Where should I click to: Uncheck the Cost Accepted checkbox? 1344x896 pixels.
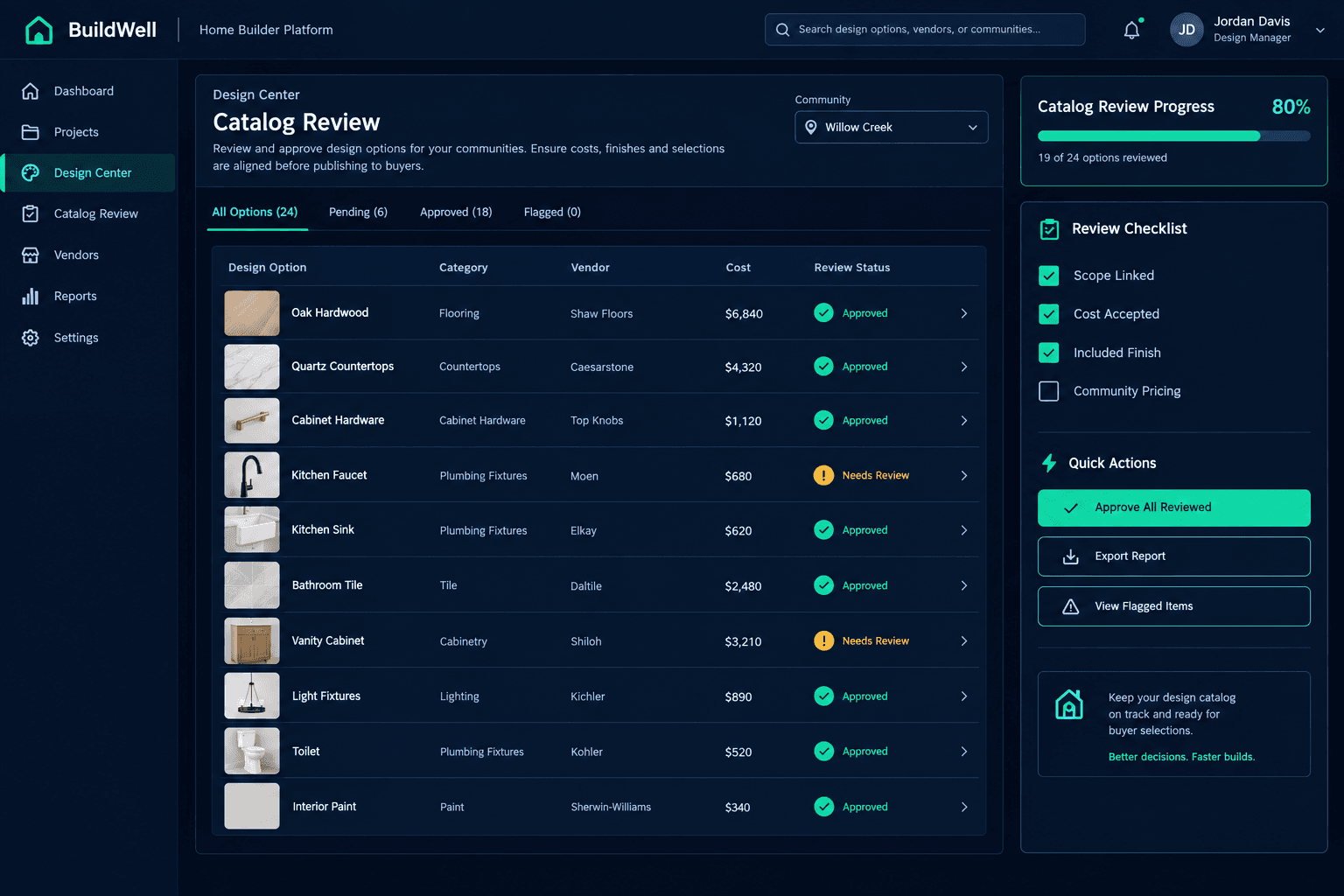[1048, 314]
